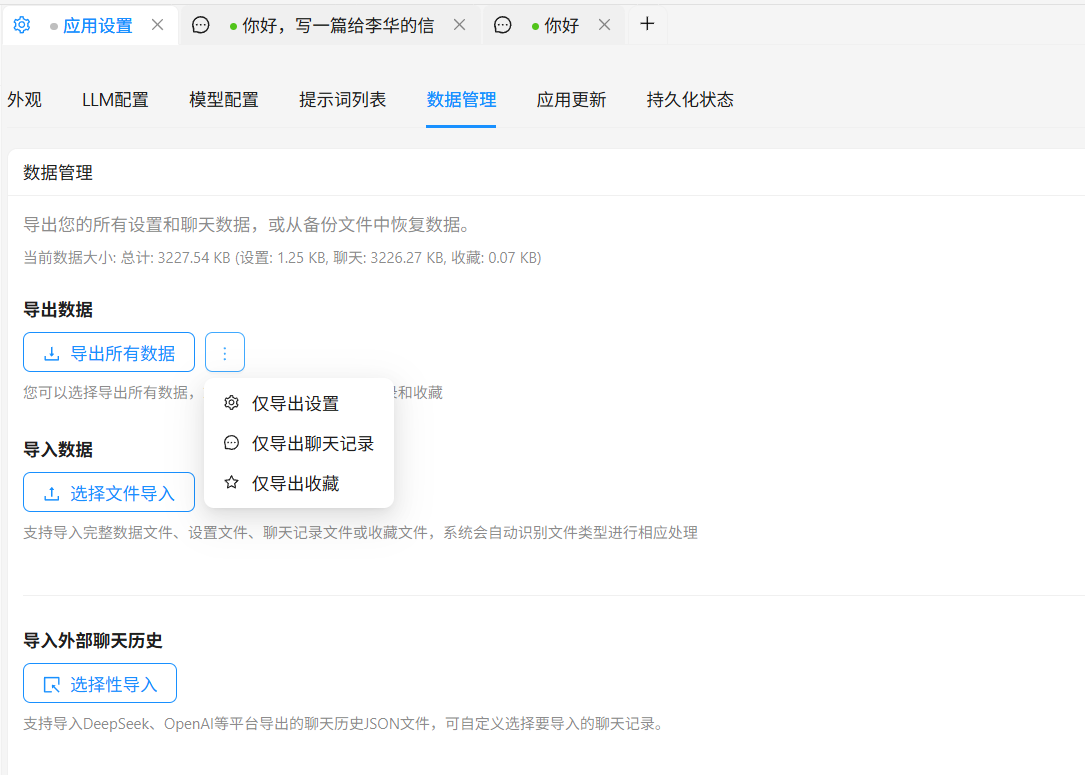Switch to the 应用更新 tab

click(x=571, y=100)
